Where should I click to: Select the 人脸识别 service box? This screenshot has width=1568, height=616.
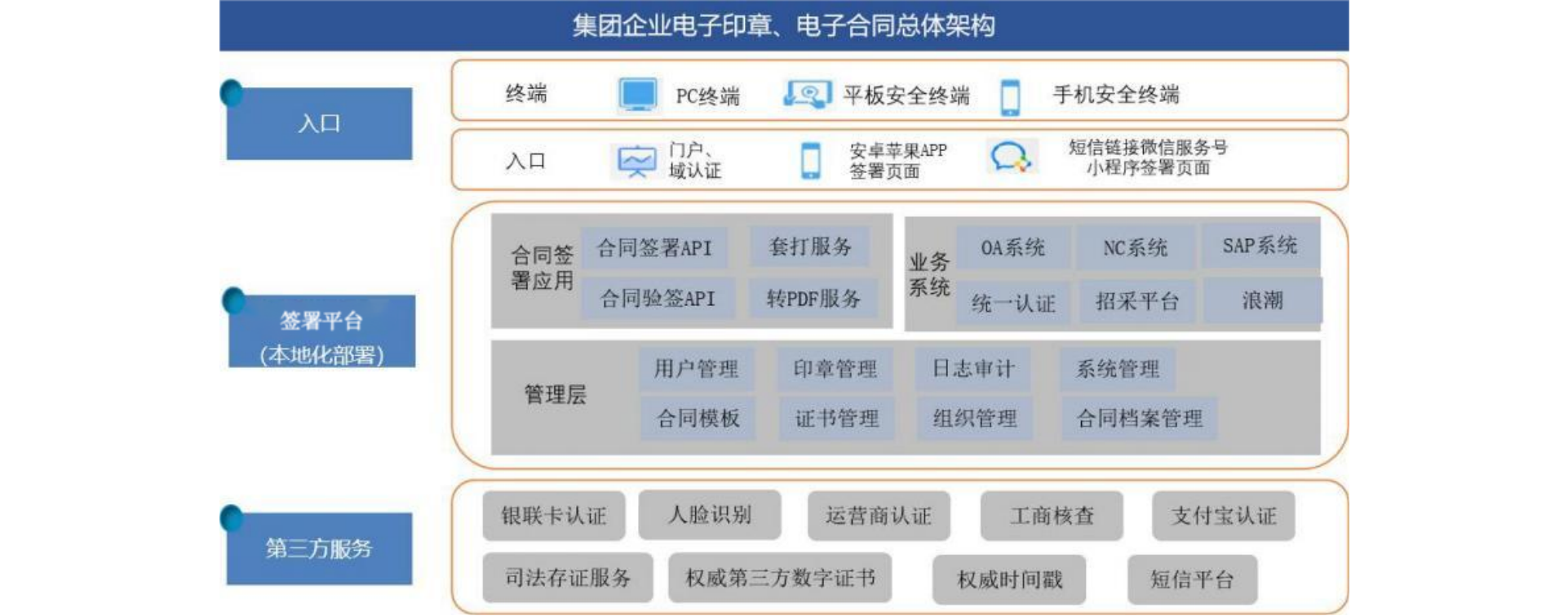(710, 515)
